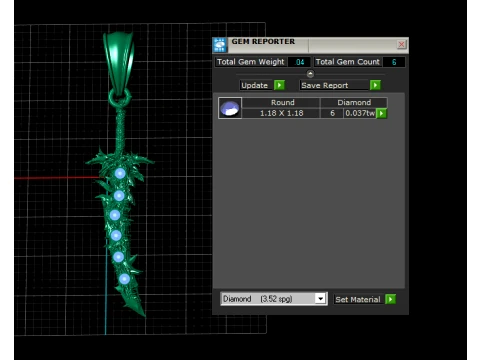This screenshot has height=360, width=480.
Task: Click the 'Total Gem Count' label
Action: click(348, 62)
